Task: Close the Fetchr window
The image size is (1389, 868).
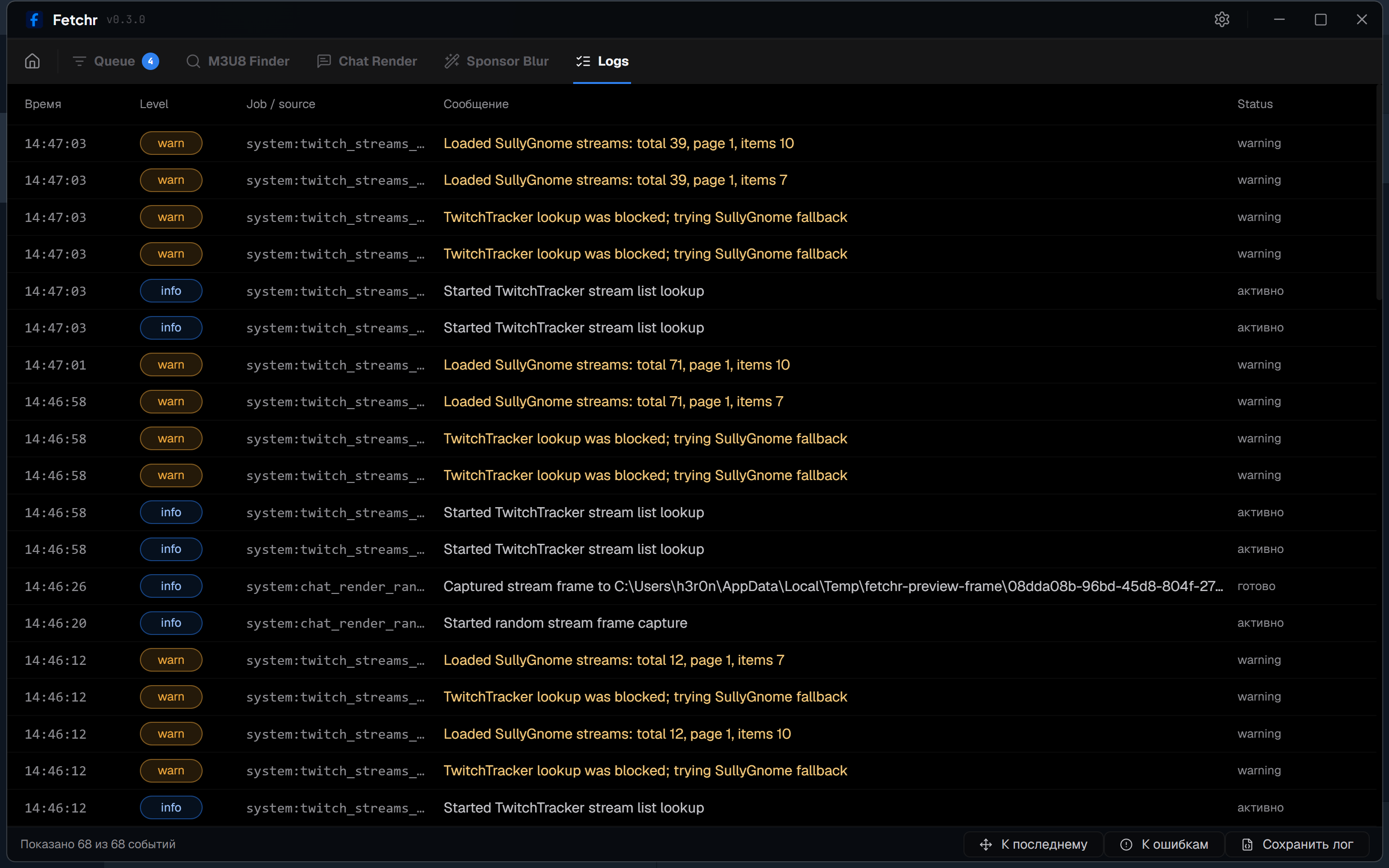Action: [1361, 19]
